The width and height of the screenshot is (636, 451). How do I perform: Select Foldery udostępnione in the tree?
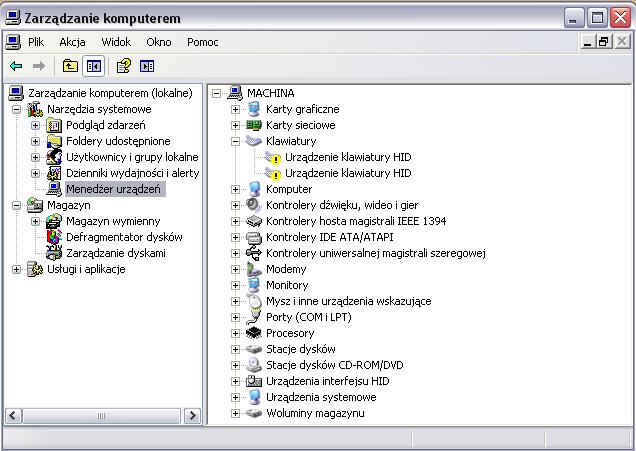pyautogui.click(x=118, y=141)
